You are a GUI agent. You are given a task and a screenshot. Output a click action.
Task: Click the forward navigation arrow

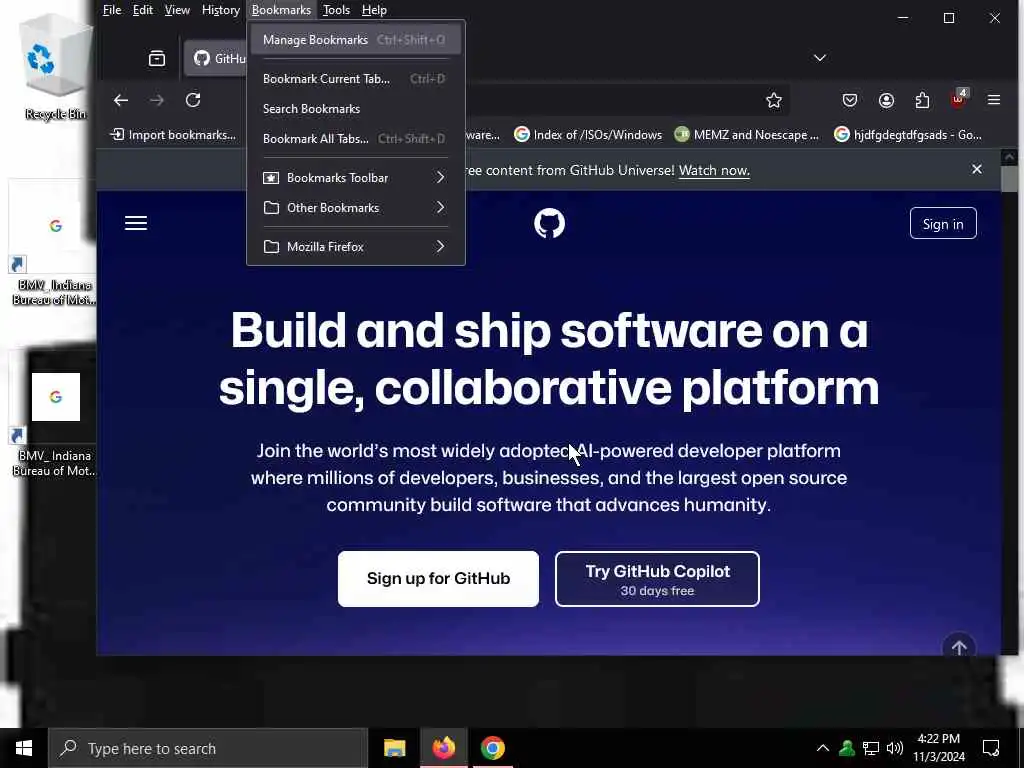pos(157,100)
